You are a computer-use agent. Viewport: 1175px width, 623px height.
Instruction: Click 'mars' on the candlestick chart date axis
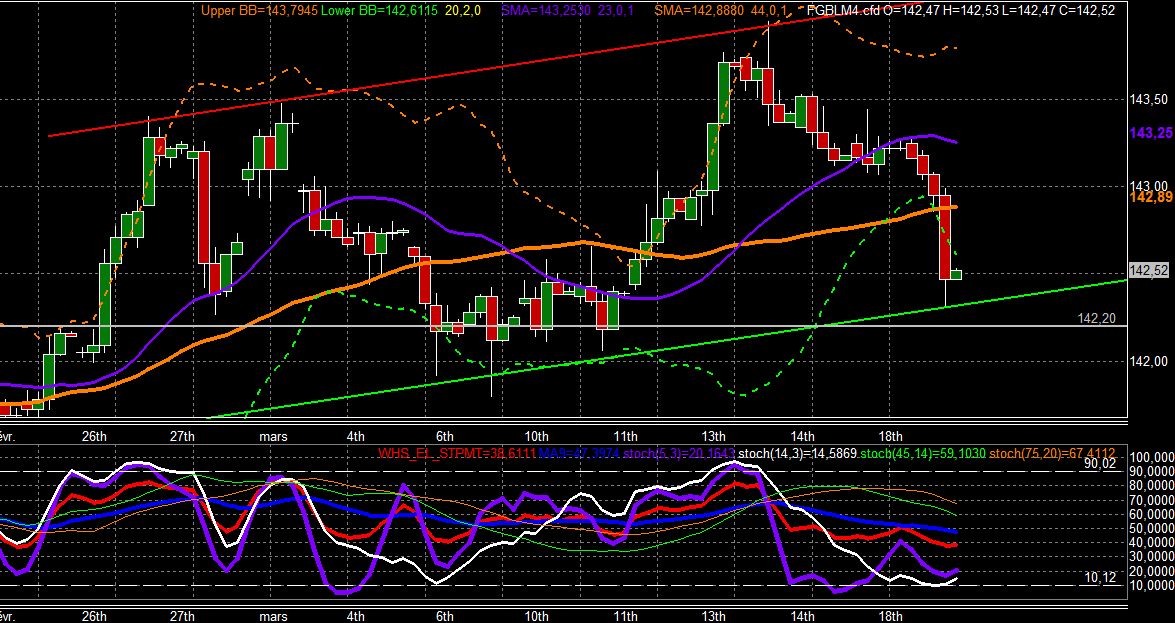[273, 436]
